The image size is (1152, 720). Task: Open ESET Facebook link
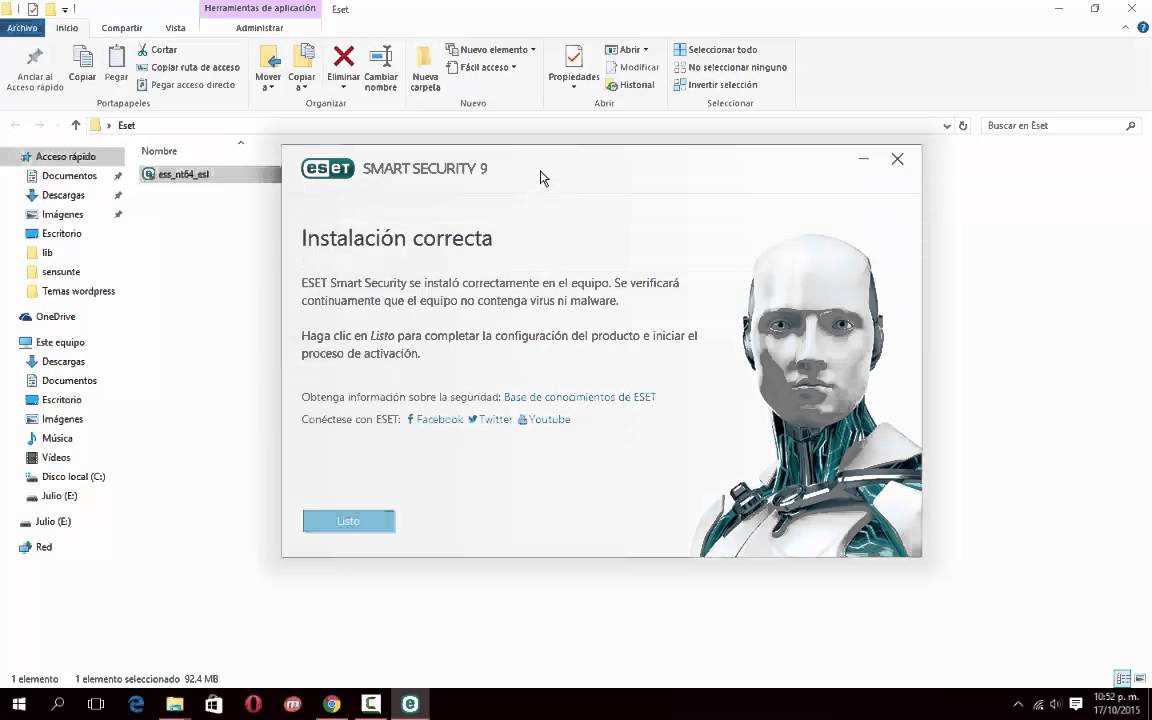tap(434, 420)
